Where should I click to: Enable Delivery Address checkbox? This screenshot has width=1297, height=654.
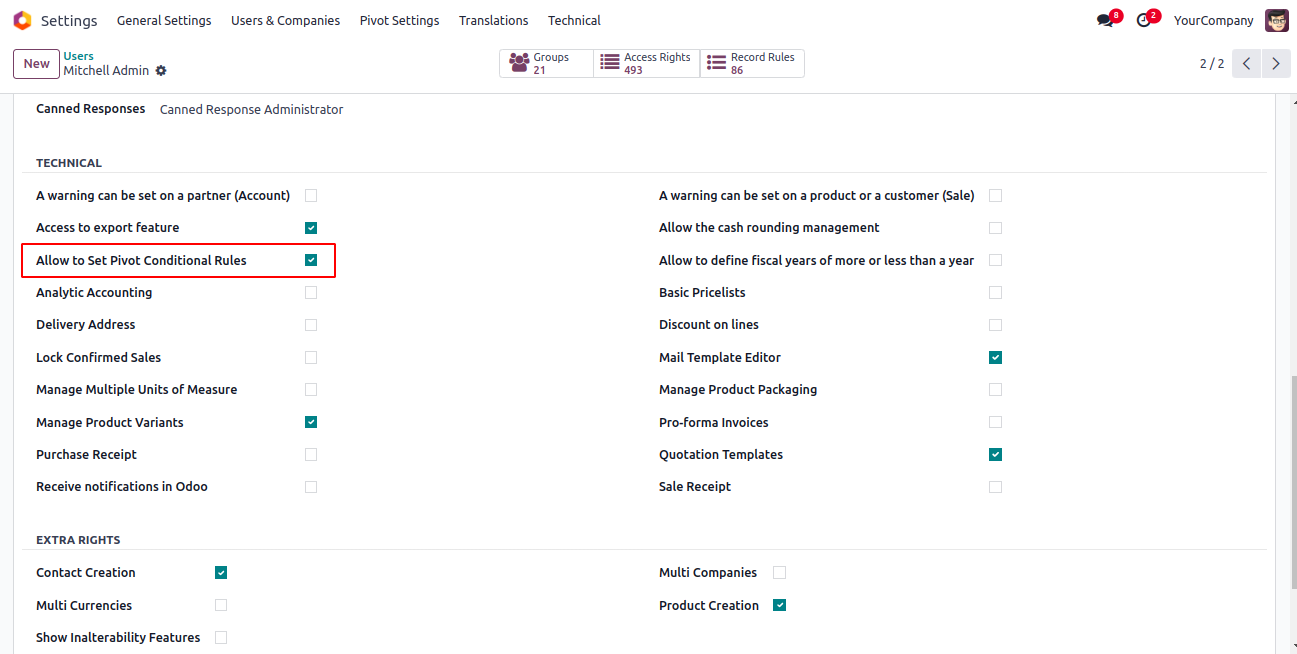pyautogui.click(x=311, y=325)
